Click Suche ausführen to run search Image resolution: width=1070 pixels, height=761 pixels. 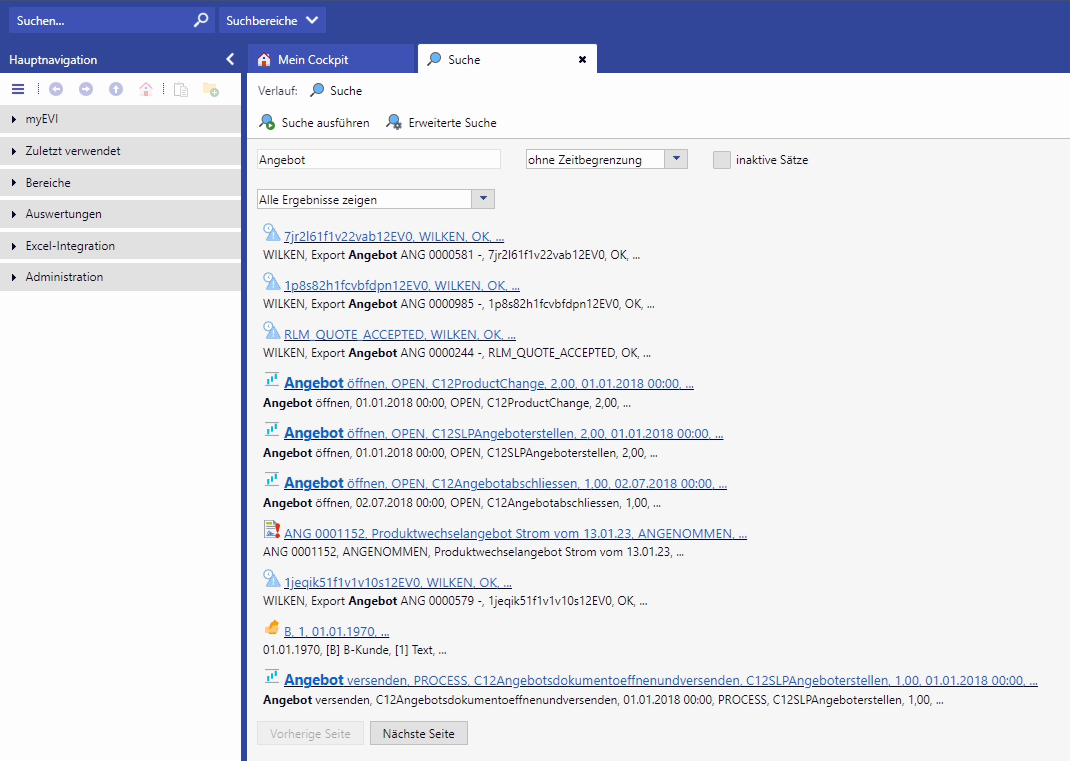(314, 123)
